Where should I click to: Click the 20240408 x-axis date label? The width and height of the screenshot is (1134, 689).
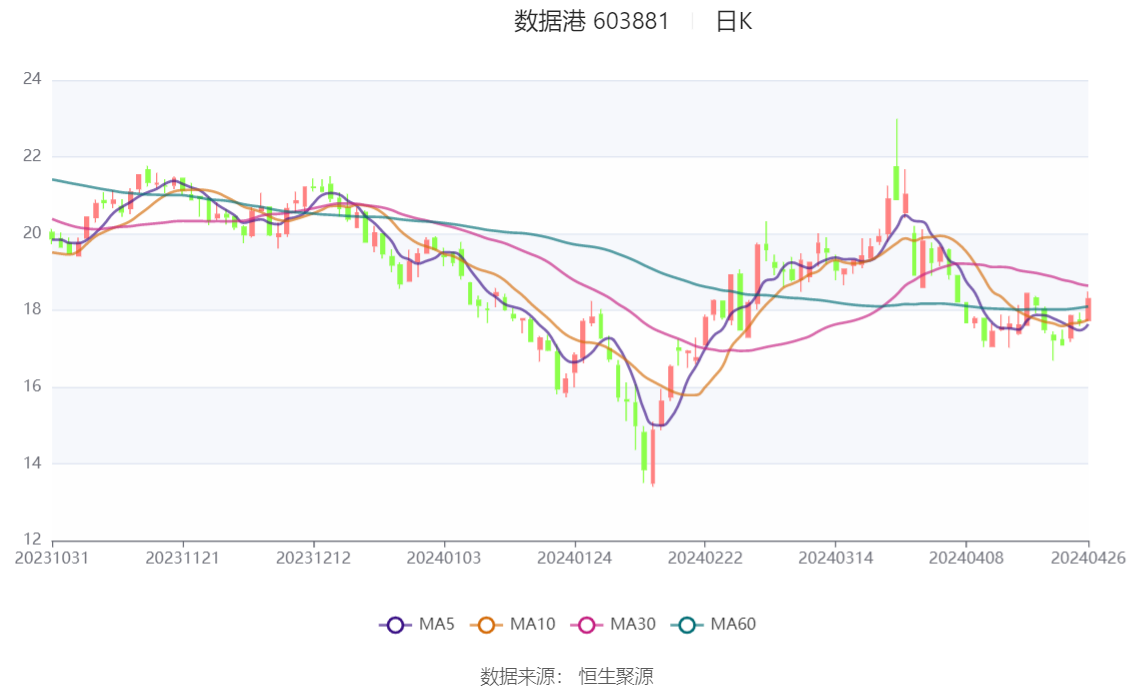point(966,558)
